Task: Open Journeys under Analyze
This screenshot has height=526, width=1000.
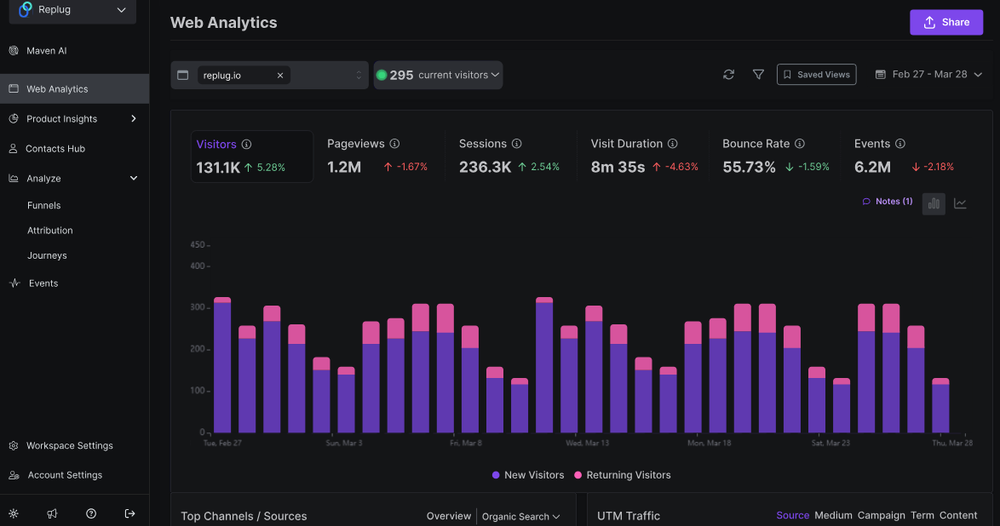Action: pyautogui.click(x=47, y=255)
